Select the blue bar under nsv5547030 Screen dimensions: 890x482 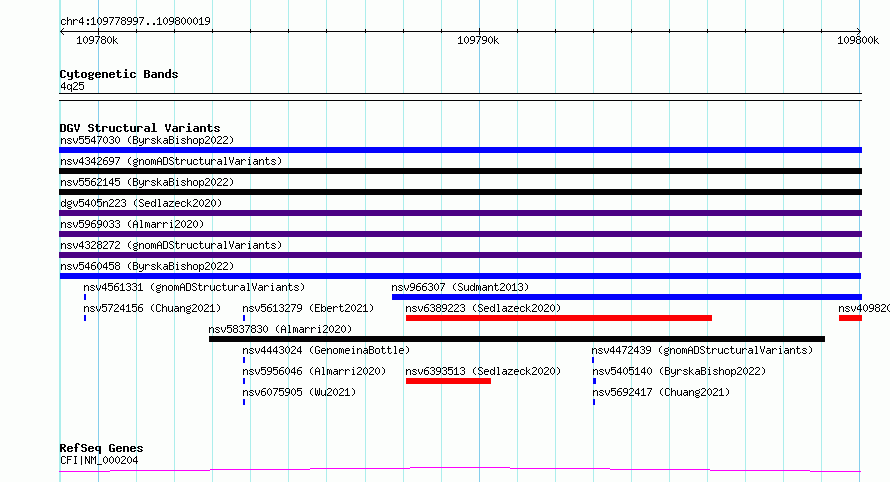tap(460, 150)
